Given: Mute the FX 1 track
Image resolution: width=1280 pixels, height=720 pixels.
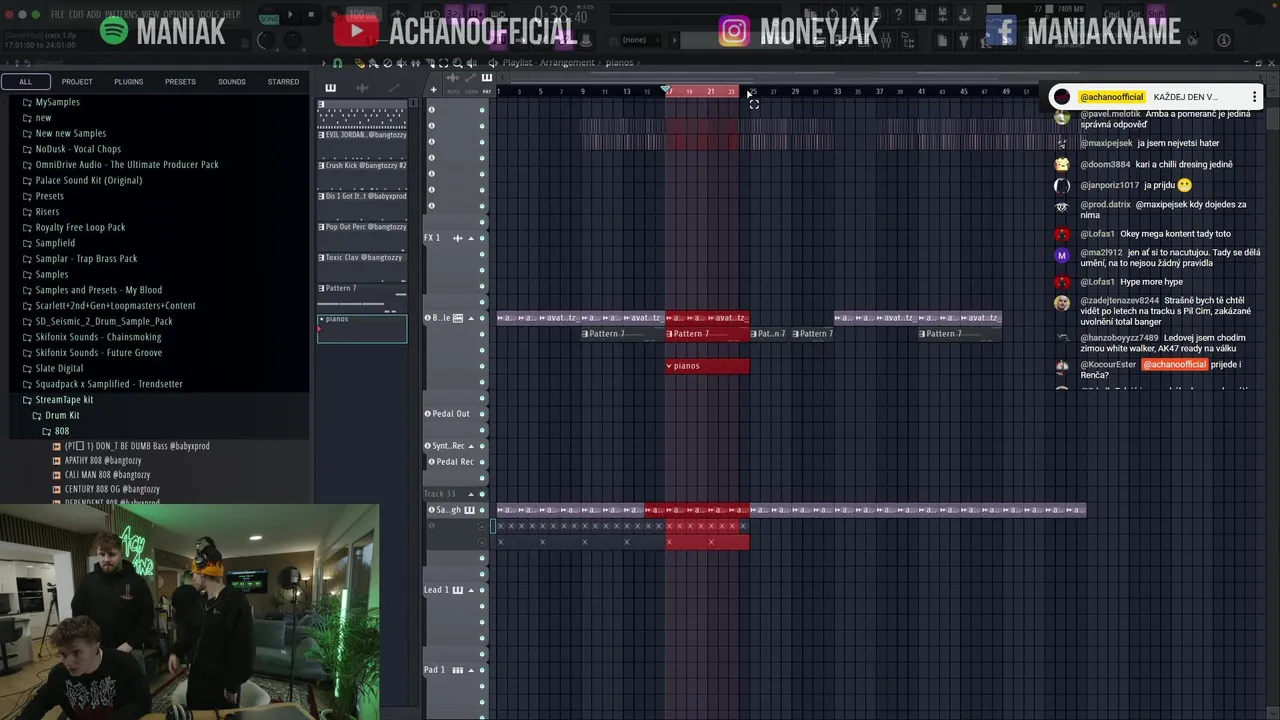Looking at the screenshot, I should pos(482,238).
